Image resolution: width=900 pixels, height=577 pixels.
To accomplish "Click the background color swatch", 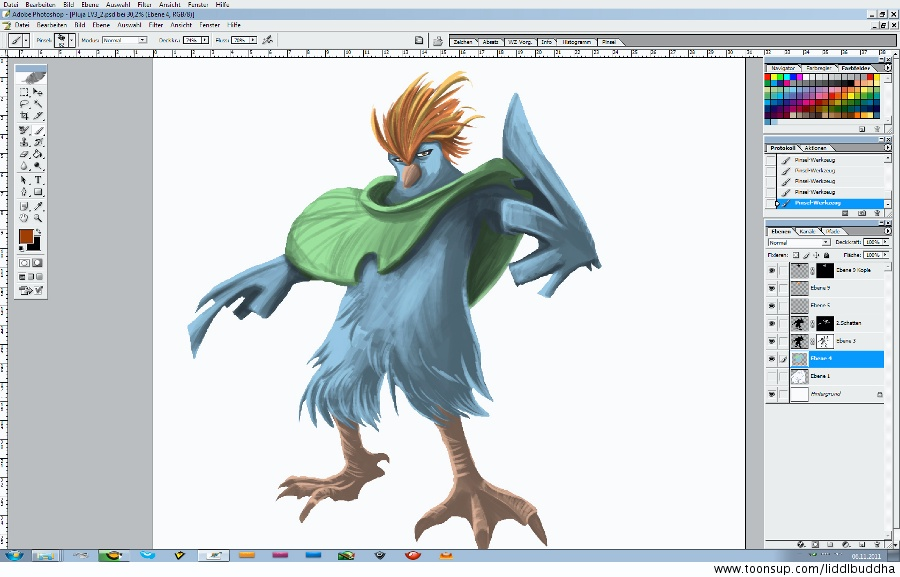I will (35, 245).
